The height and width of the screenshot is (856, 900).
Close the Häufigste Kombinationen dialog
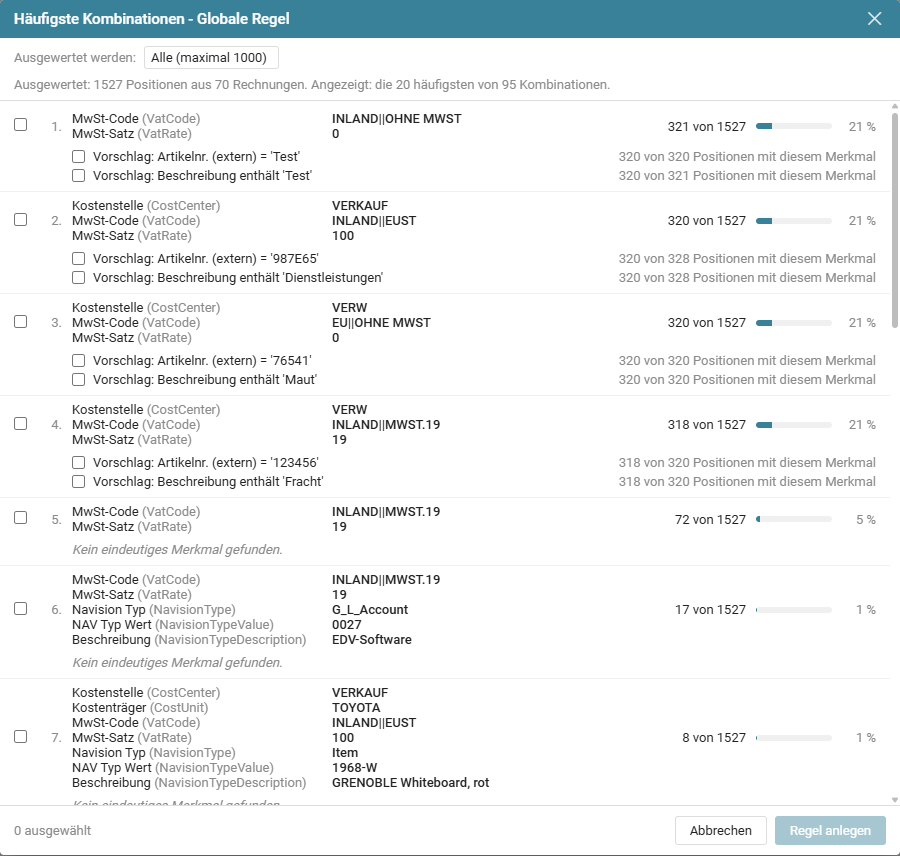[874, 19]
